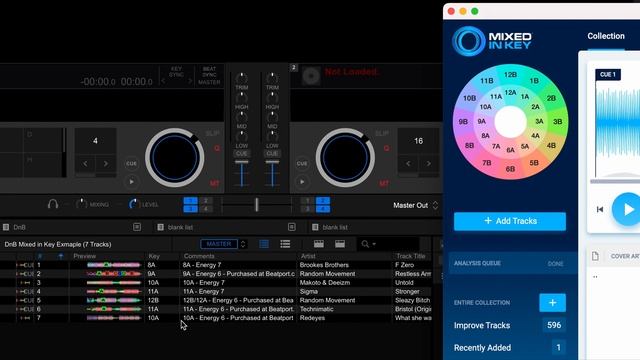This screenshot has width=640, height=360.
Task: Click the deck 2 artwork disc icon
Action: pyautogui.click(x=311, y=76)
